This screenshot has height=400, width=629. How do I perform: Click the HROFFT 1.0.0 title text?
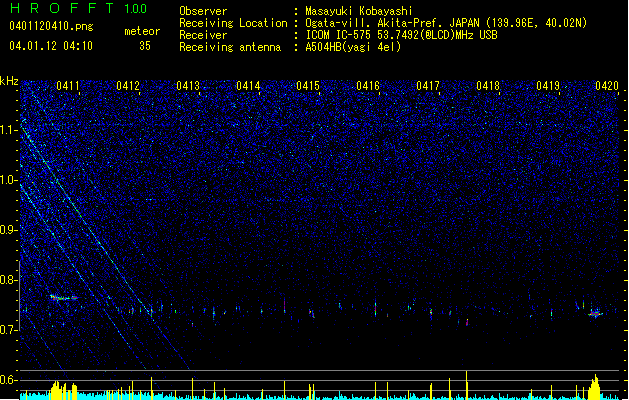click(x=78, y=8)
